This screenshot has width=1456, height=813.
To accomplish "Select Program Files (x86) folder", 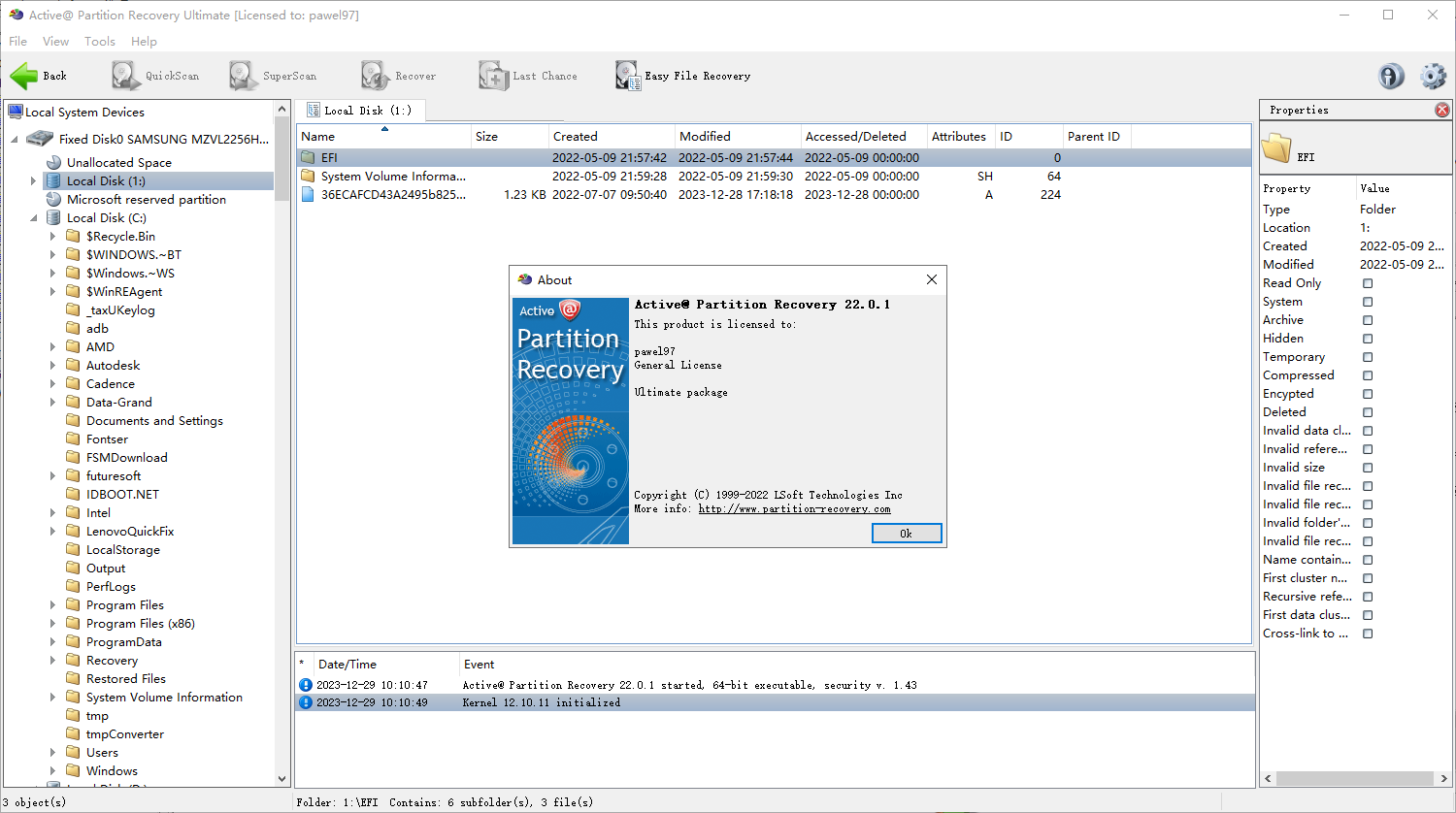I will click(141, 623).
